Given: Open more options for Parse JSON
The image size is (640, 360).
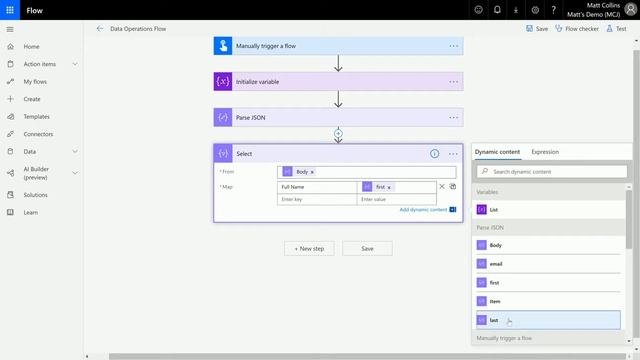Looking at the screenshot, I should [x=453, y=118].
